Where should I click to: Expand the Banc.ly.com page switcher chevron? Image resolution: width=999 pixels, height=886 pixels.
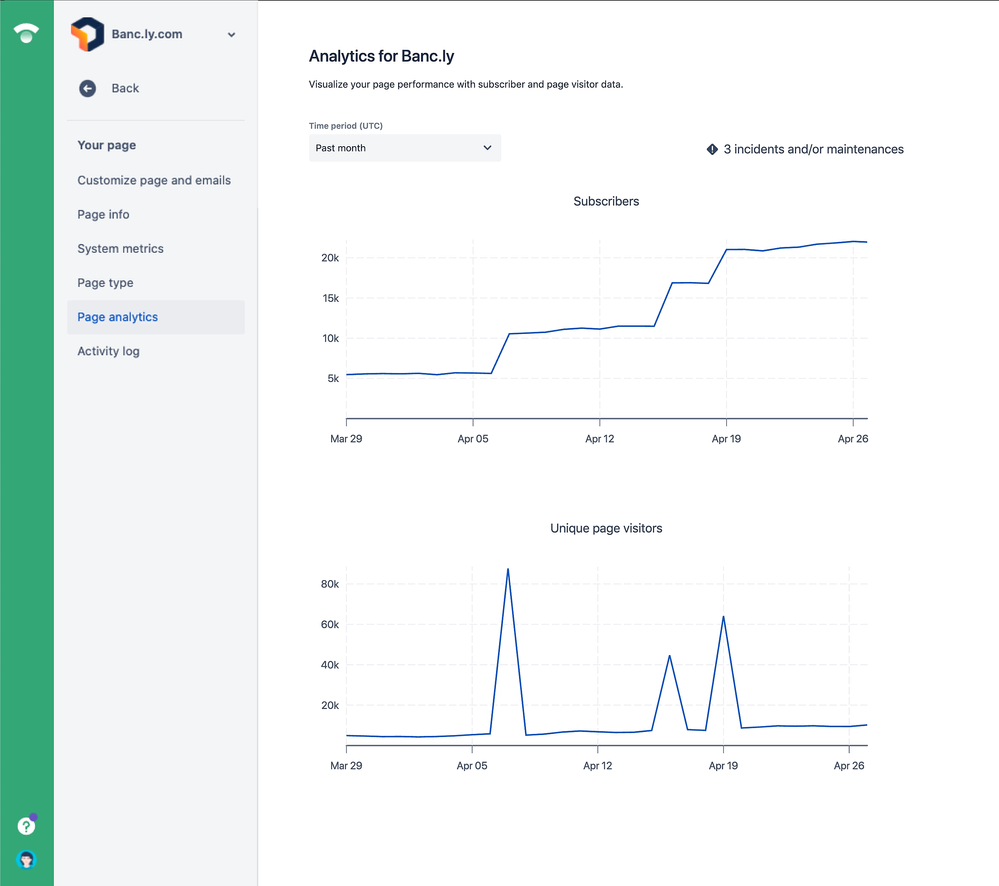tap(231, 33)
